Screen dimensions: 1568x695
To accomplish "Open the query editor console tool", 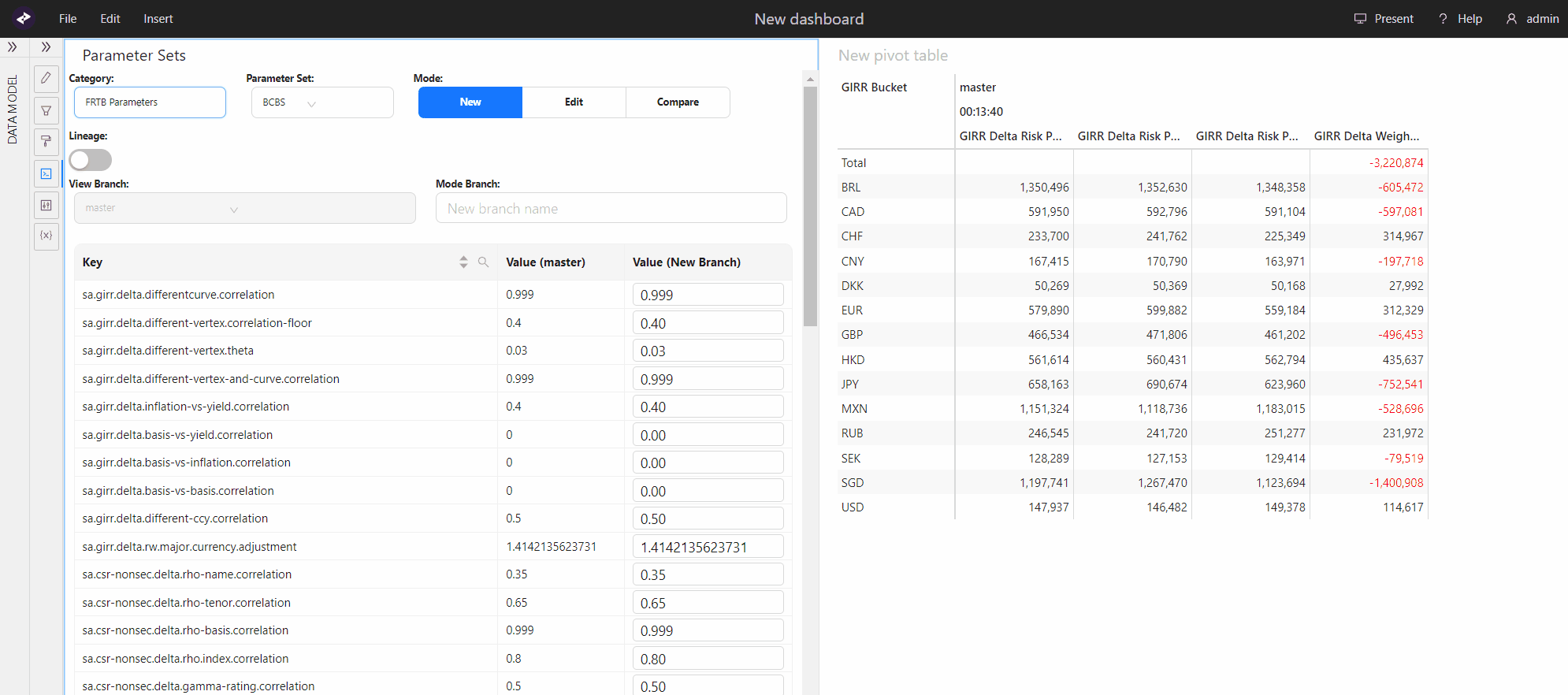I will [46, 173].
